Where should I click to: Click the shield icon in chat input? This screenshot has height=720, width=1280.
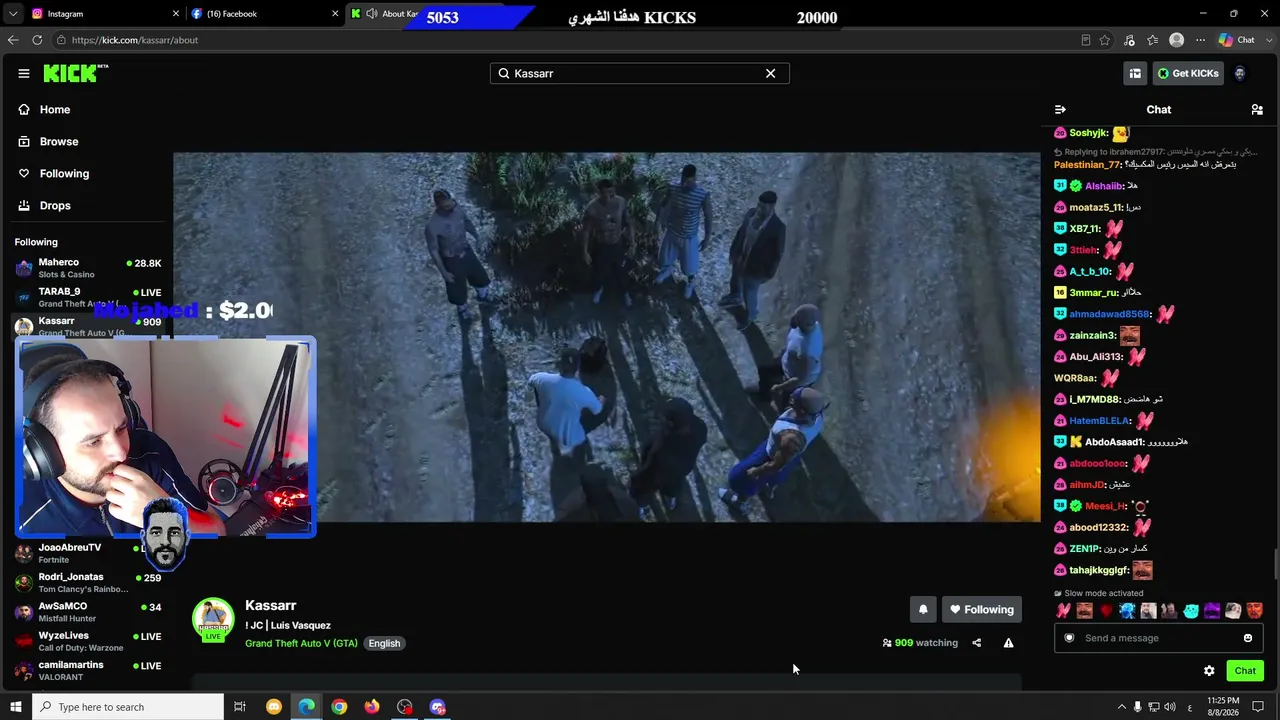pos(1069,638)
